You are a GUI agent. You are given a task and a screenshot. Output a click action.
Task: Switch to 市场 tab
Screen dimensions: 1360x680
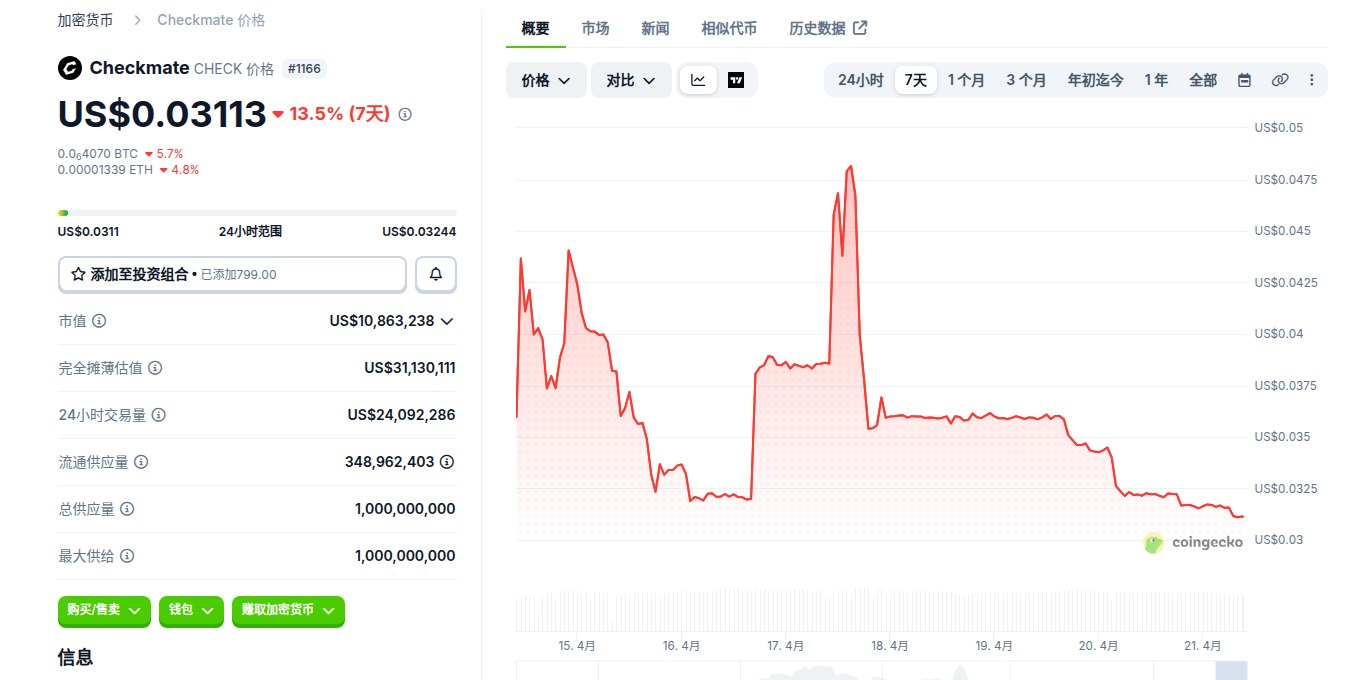(x=595, y=28)
